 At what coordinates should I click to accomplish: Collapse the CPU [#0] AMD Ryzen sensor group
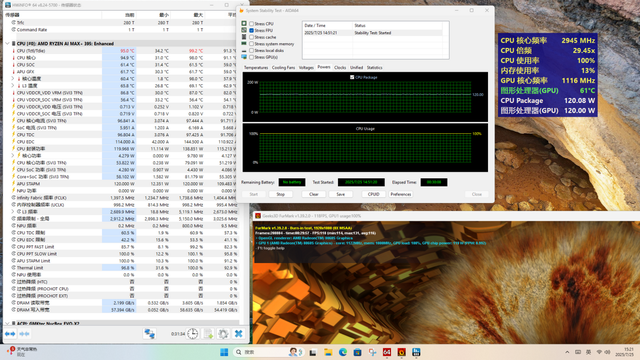(x=7, y=43)
